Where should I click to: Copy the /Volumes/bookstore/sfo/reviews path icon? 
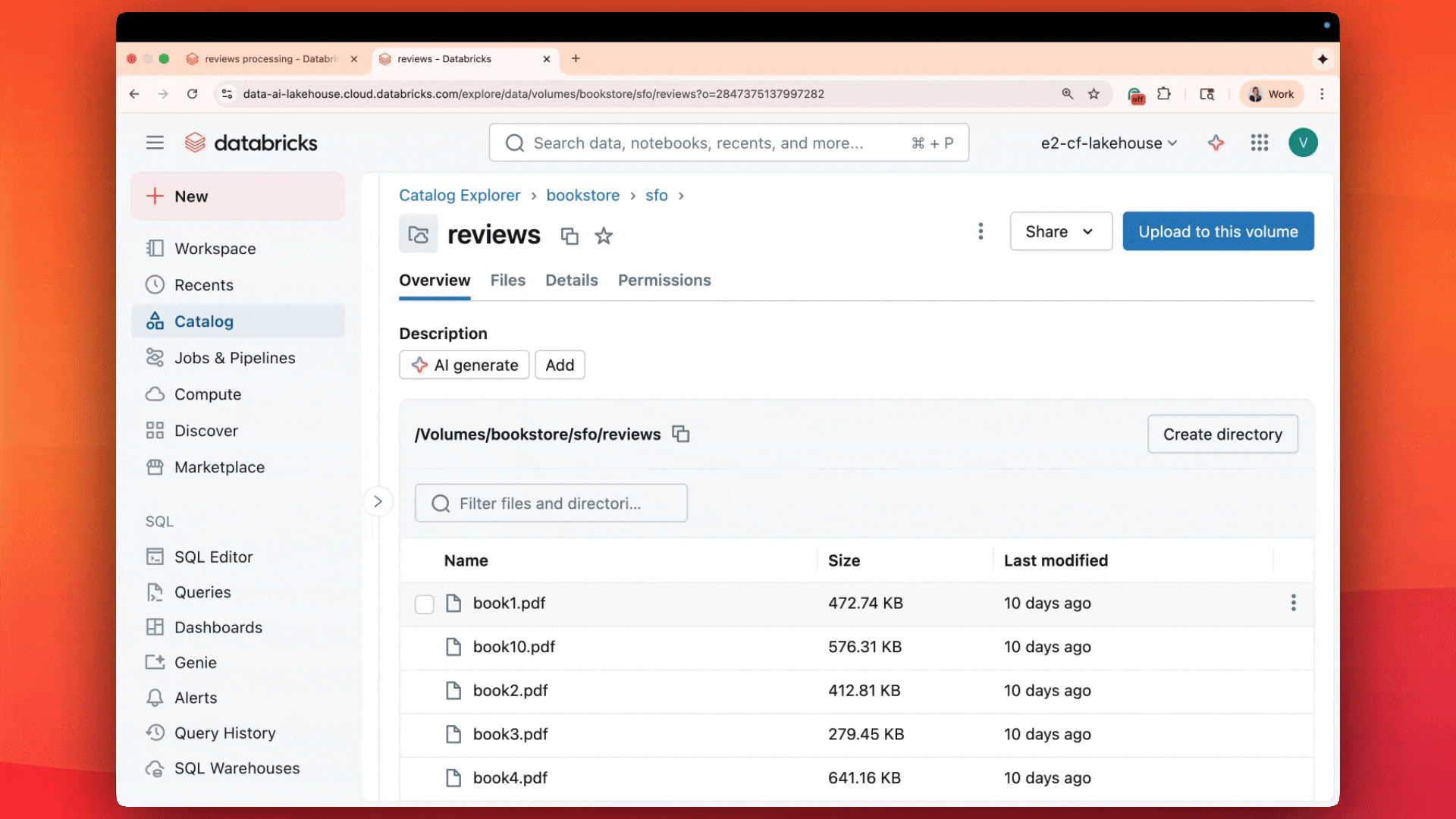click(x=680, y=434)
